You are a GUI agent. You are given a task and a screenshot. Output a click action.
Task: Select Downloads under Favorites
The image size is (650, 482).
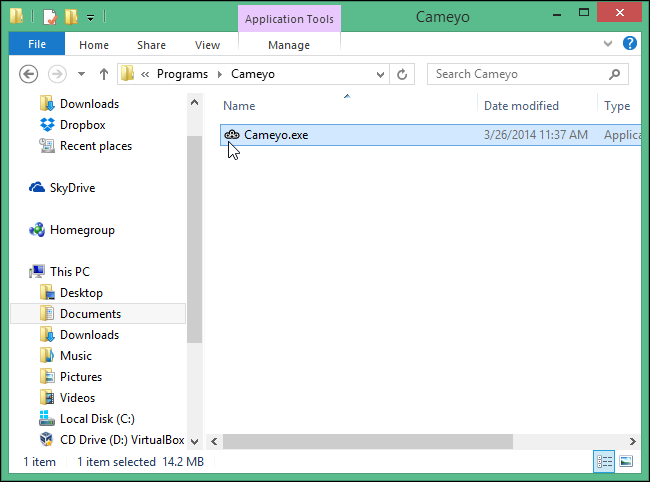click(90, 104)
